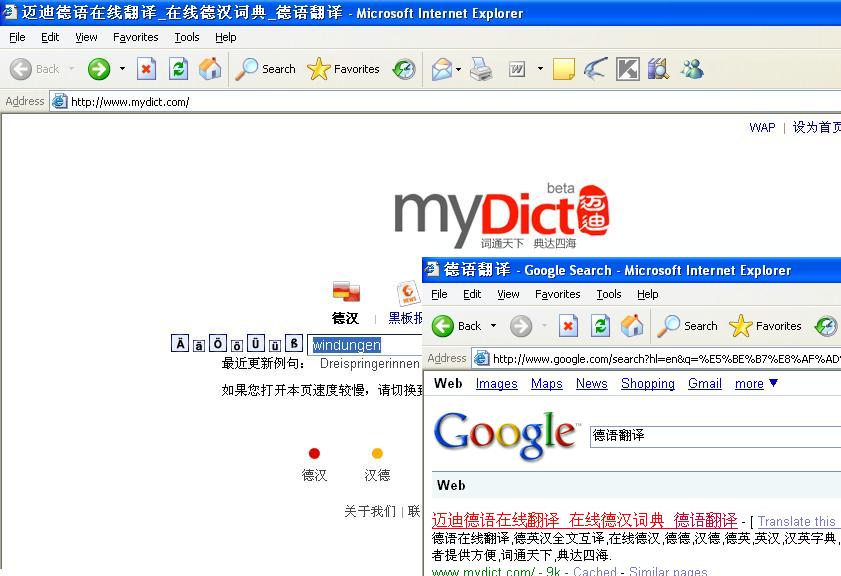The height and width of the screenshot is (576, 841).
Task: Click the K icon in toolbar
Action: pyautogui.click(x=628, y=69)
